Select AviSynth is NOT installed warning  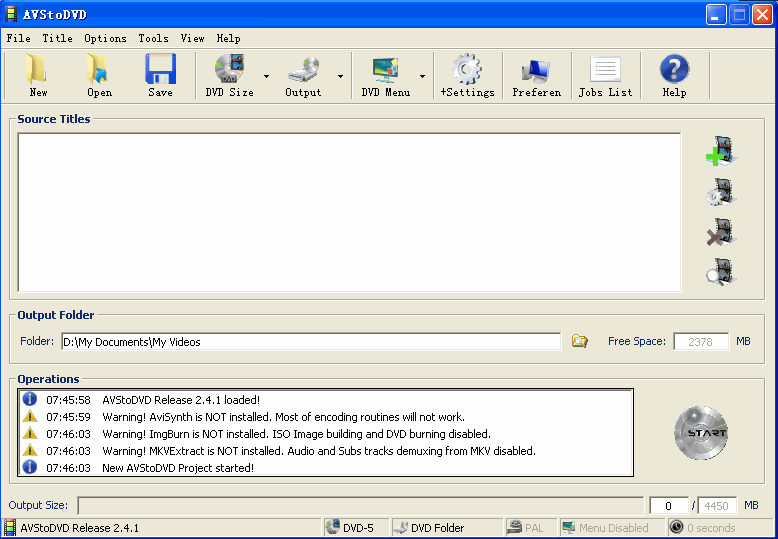(325, 416)
